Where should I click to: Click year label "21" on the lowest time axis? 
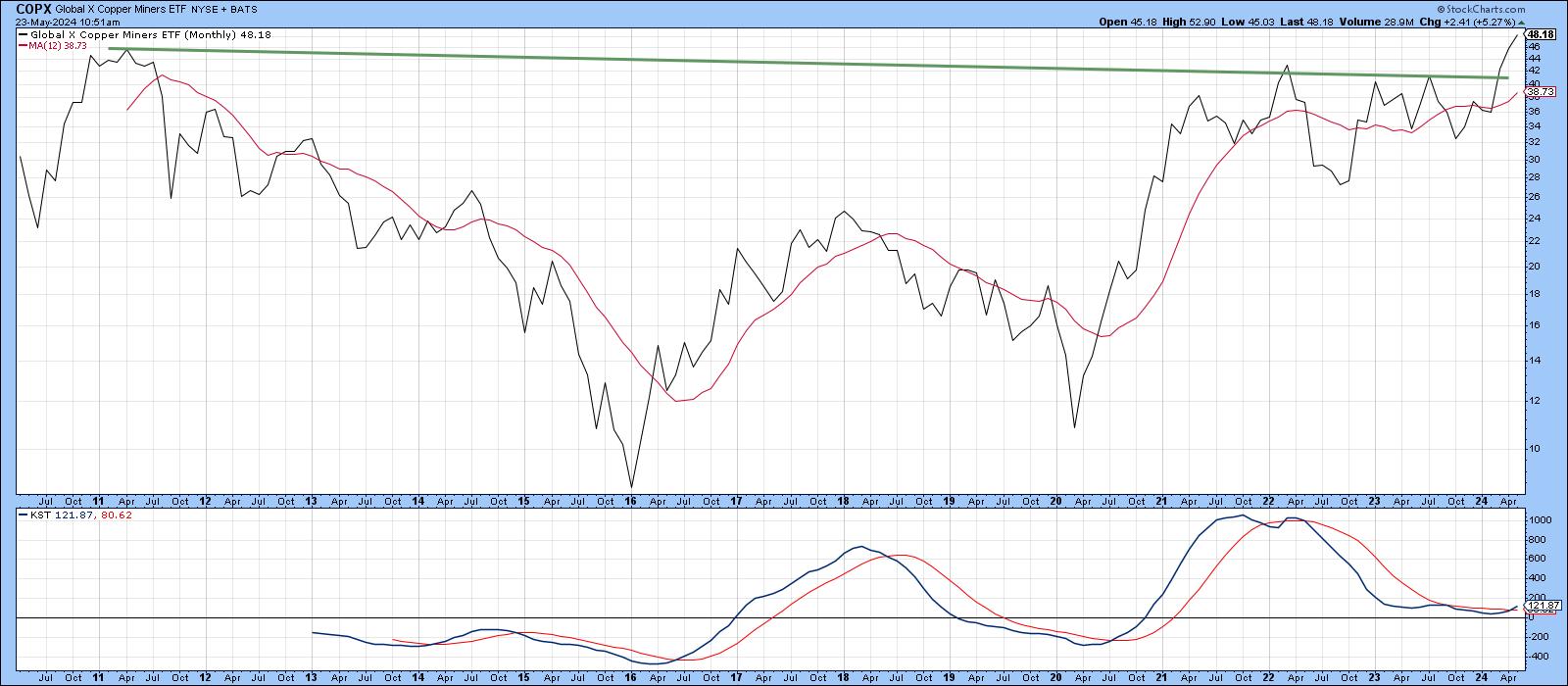(x=1161, y=677)
